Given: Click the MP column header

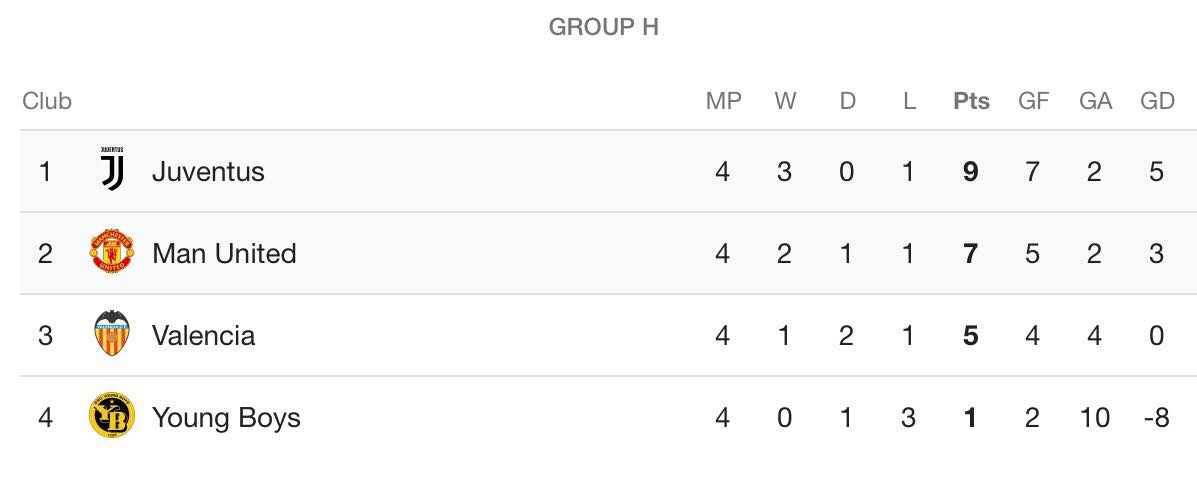Looking at the screenshot, I should tap(724, 101).
